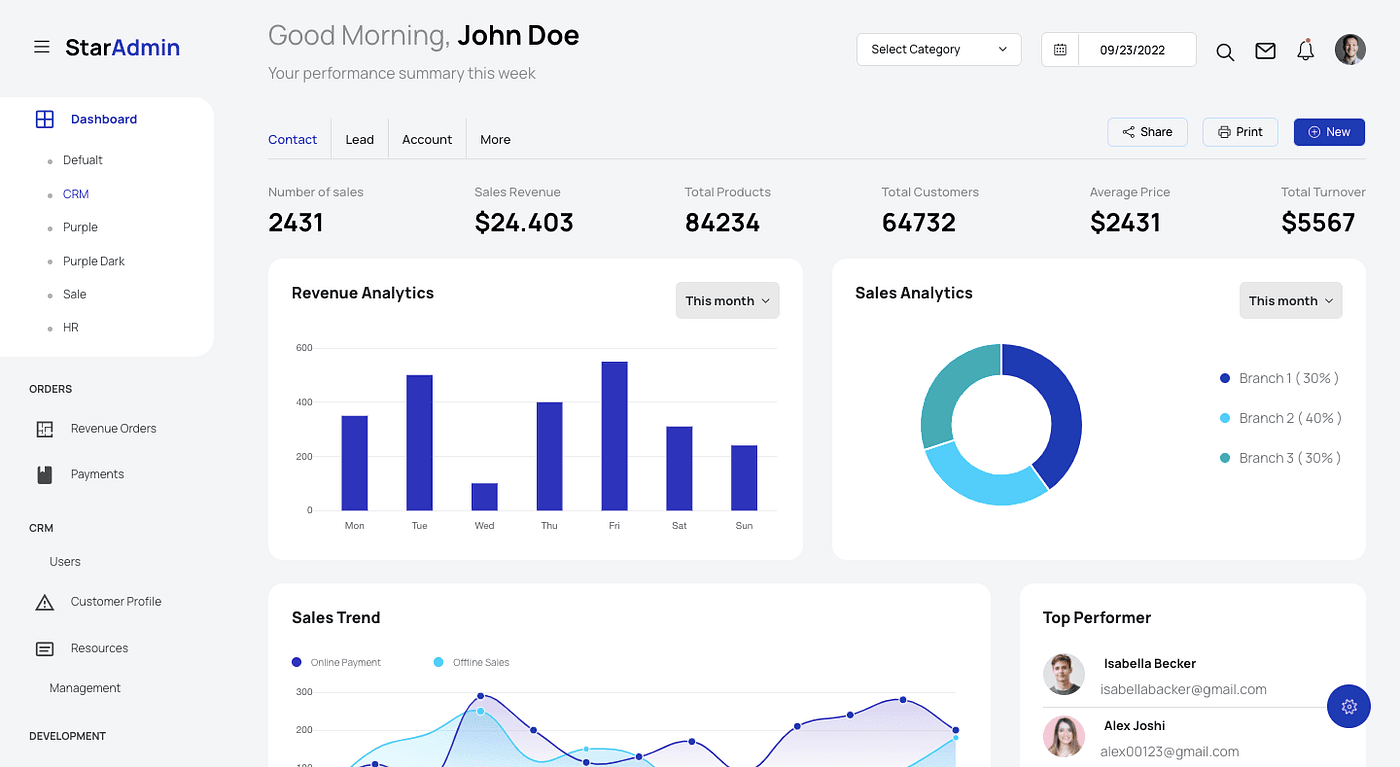This screenshot has height=767, width=1400.
Task: Open the search icon in the header
Action: pos(1225,52)
